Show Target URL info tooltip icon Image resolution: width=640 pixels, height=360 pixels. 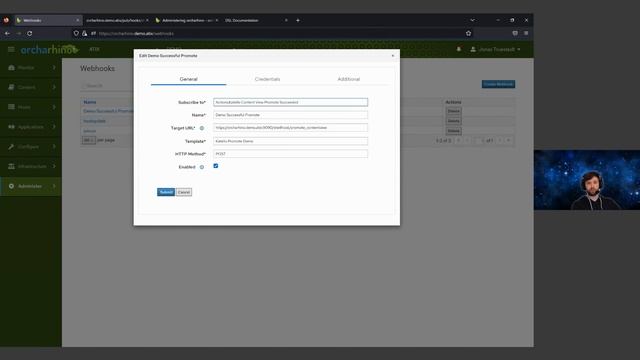[202, 128]
